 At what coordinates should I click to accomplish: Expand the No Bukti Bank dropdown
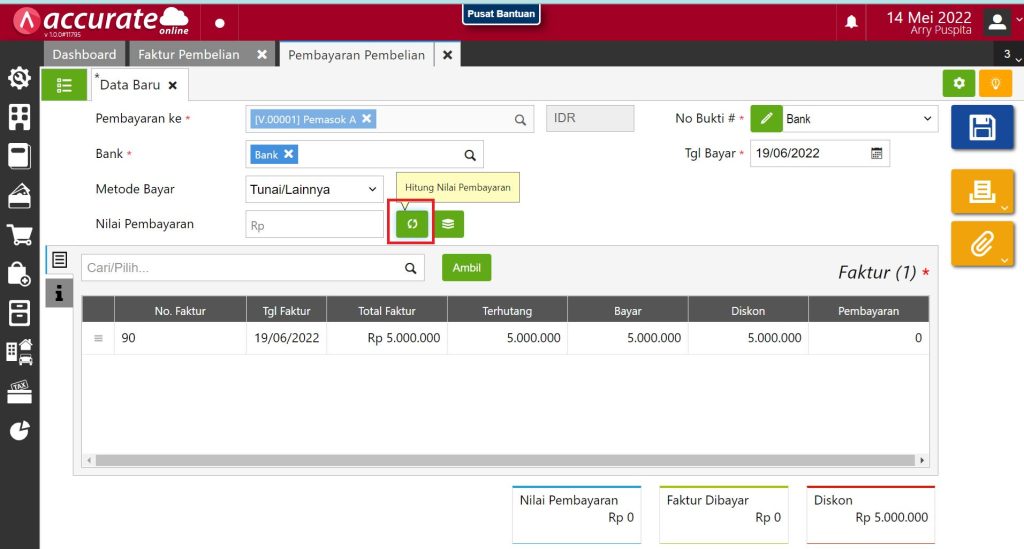[859, 119]
